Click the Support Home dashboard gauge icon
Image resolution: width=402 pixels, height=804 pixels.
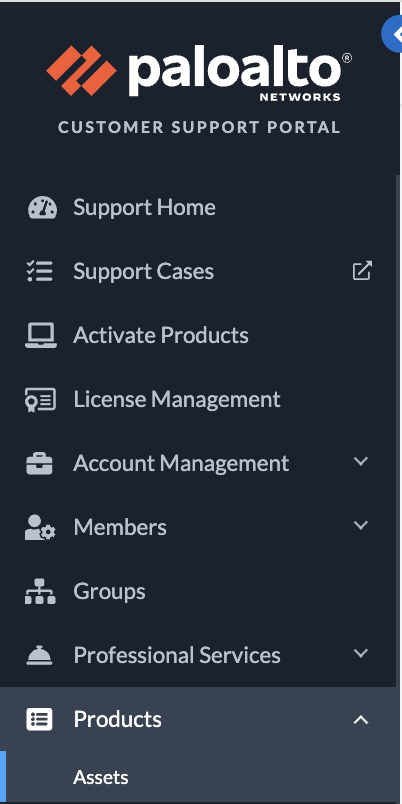pos(42,208)
